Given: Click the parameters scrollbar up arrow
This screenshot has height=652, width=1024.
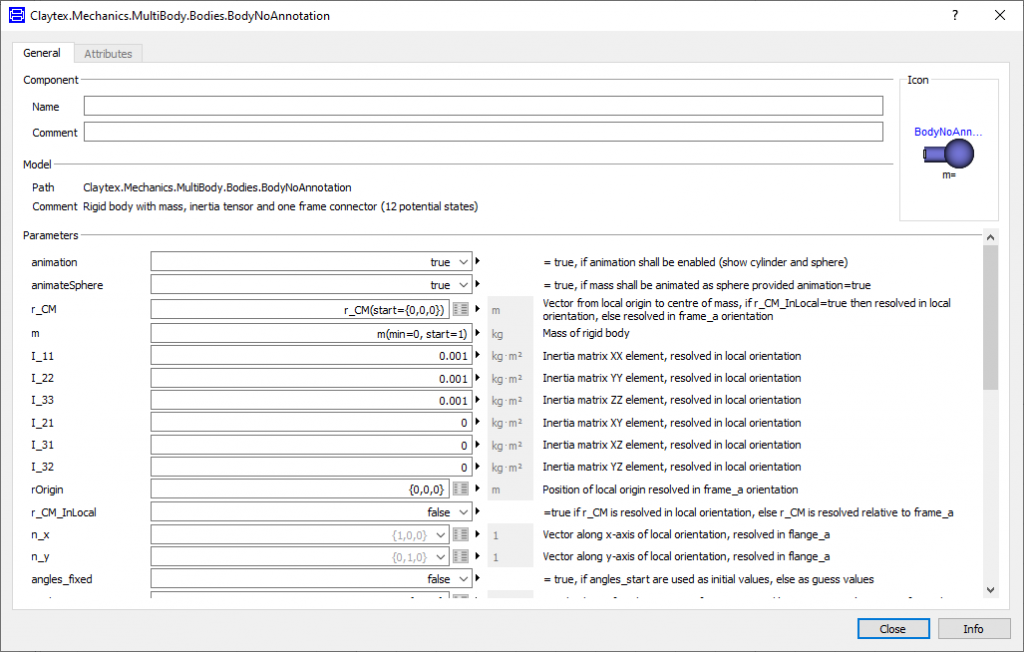Looking at the screenshot, I should 990,237.
